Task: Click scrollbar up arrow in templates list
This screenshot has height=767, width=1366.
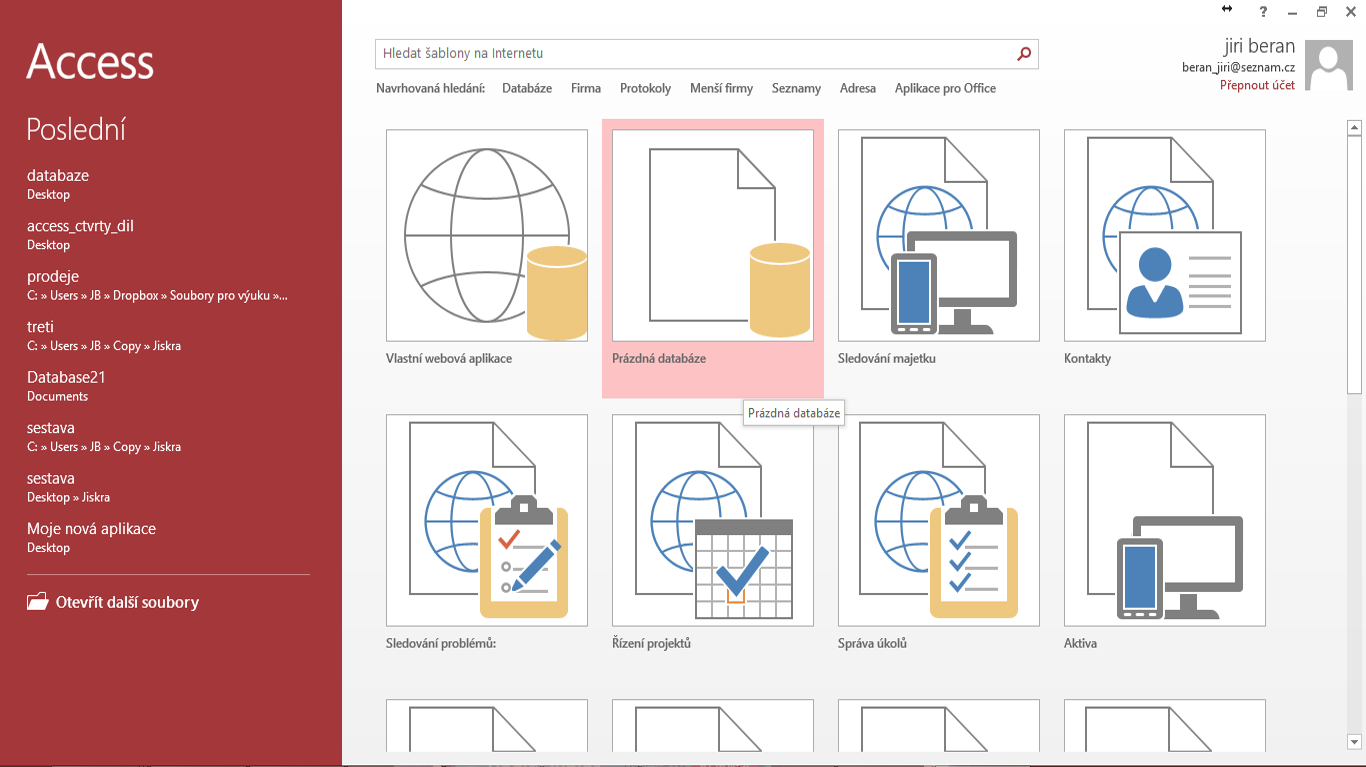Action: point(1354,127)
